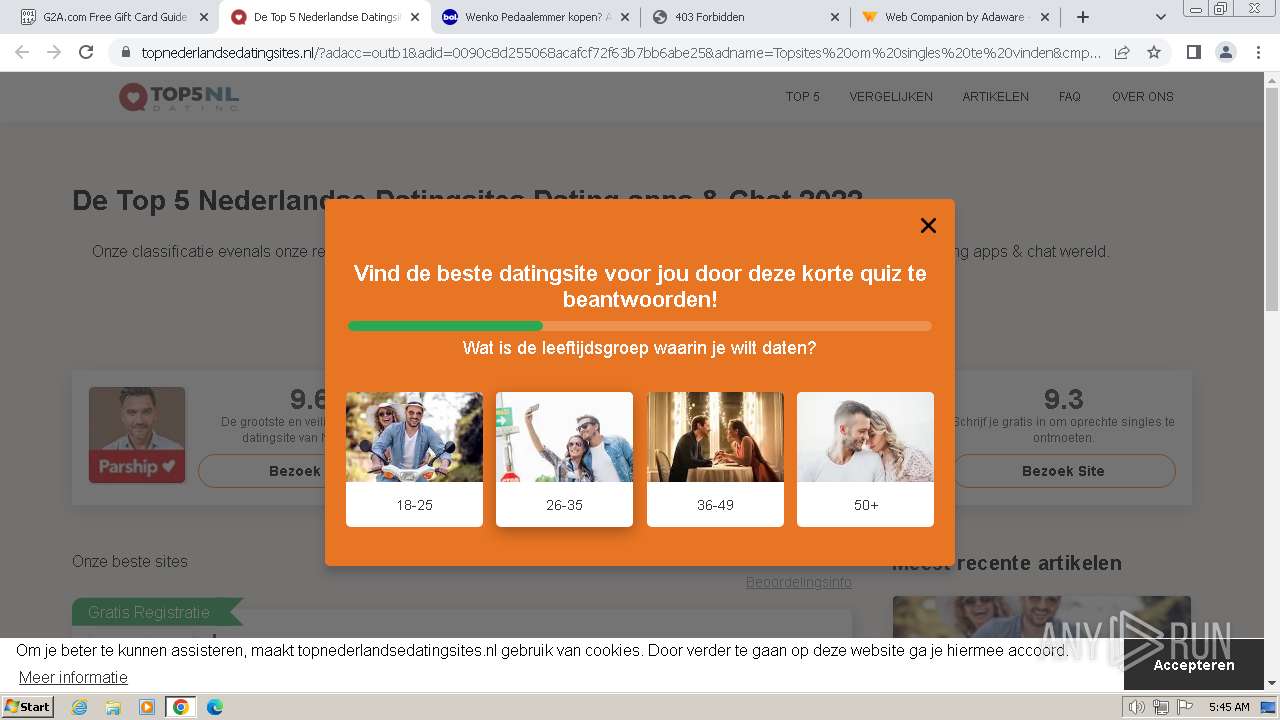Choose the 50+ age group card
1280x720 pixels.
[865, 459]
